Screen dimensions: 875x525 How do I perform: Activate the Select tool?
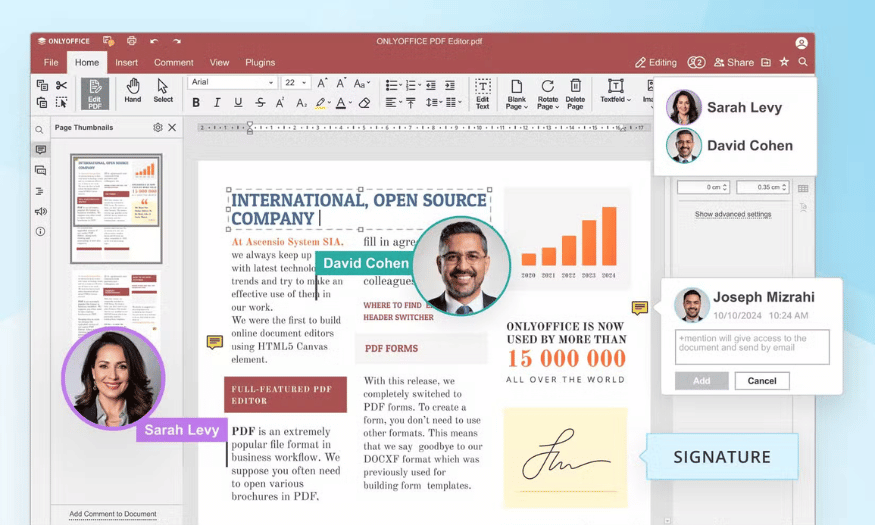[x=163, y=91]
